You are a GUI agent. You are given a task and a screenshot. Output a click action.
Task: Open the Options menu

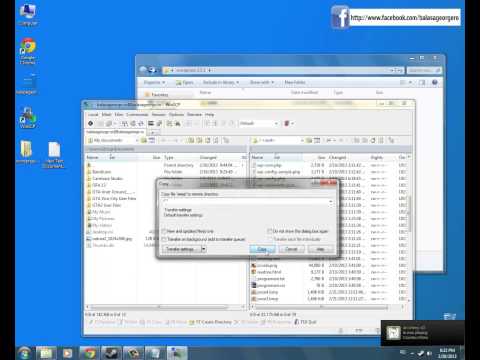coord(176,114)
